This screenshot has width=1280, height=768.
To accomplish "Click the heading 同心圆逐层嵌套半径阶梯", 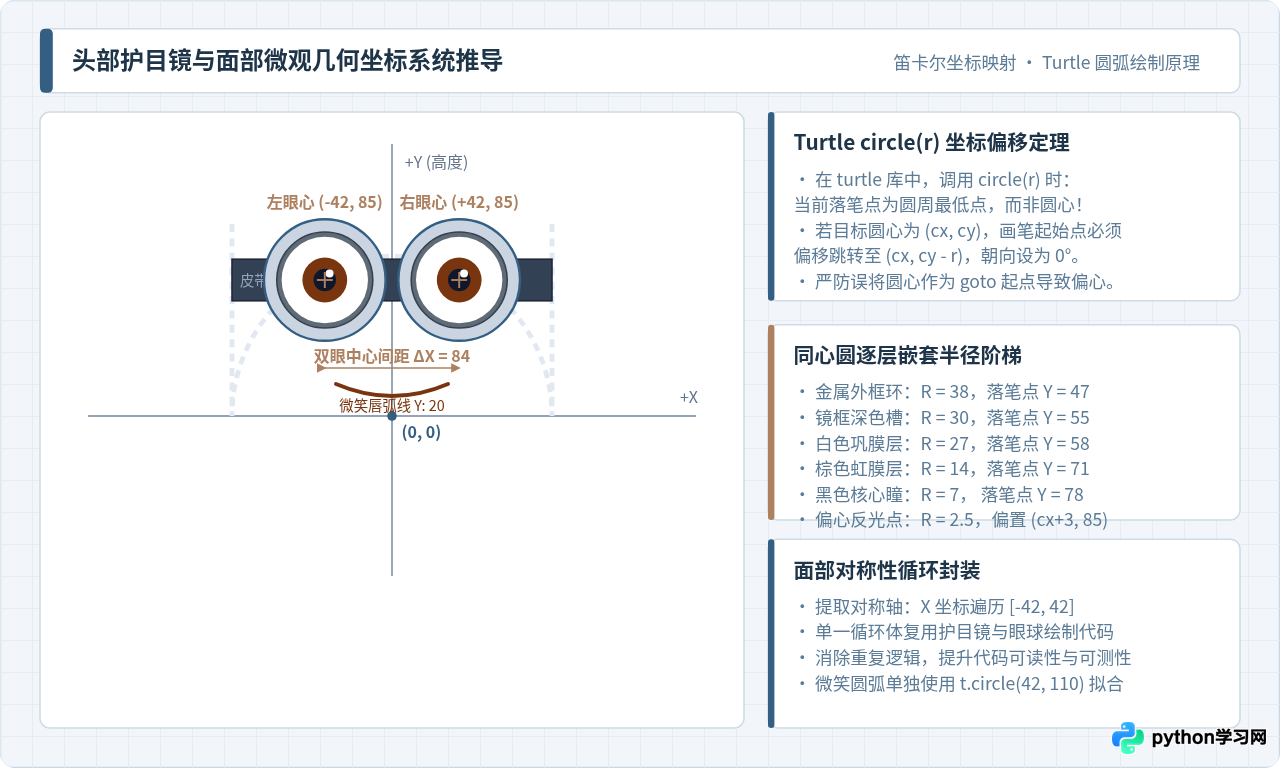I will (907, 355).
